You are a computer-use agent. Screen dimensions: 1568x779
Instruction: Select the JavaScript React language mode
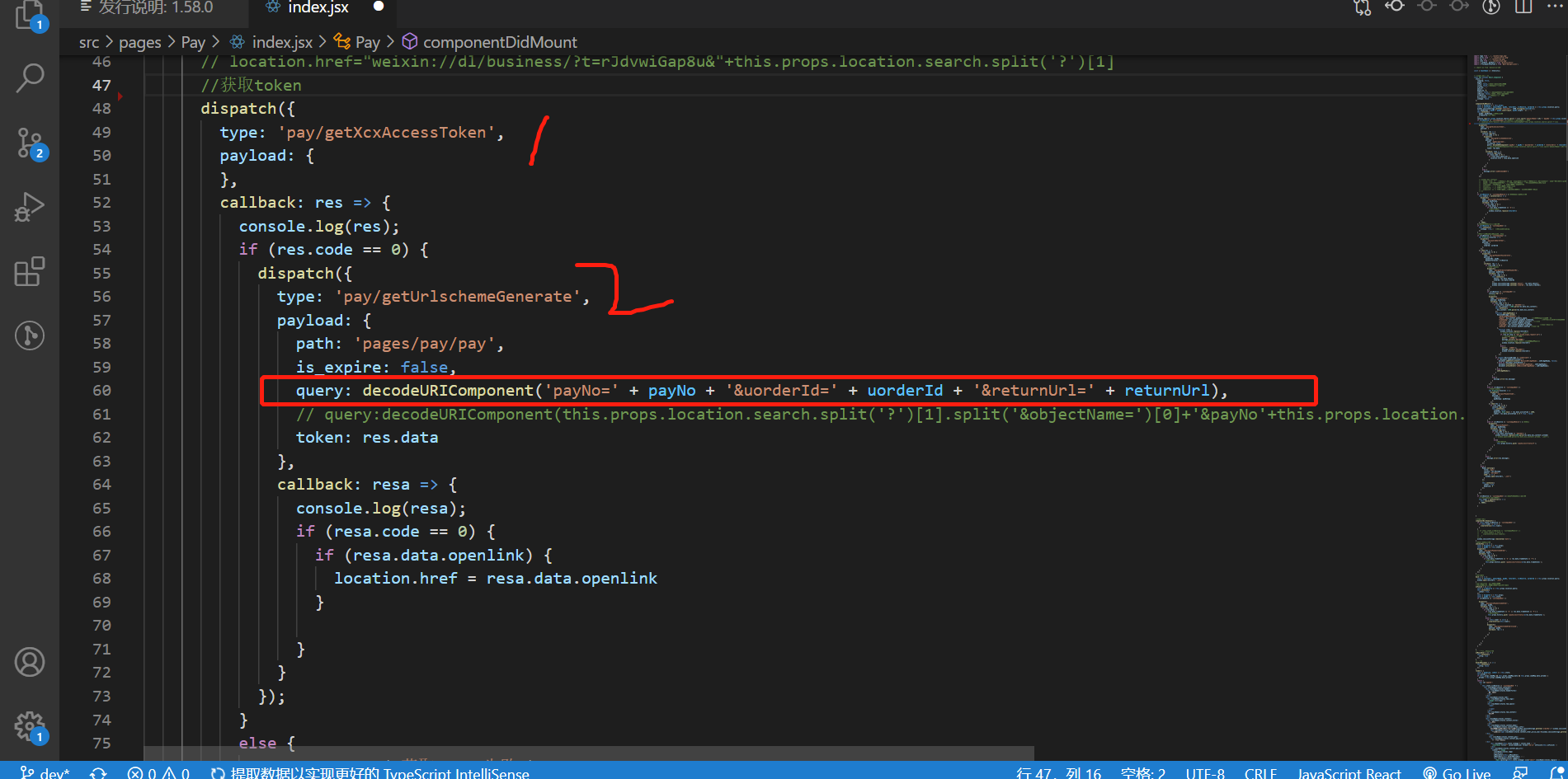[x=1349, y=772]
